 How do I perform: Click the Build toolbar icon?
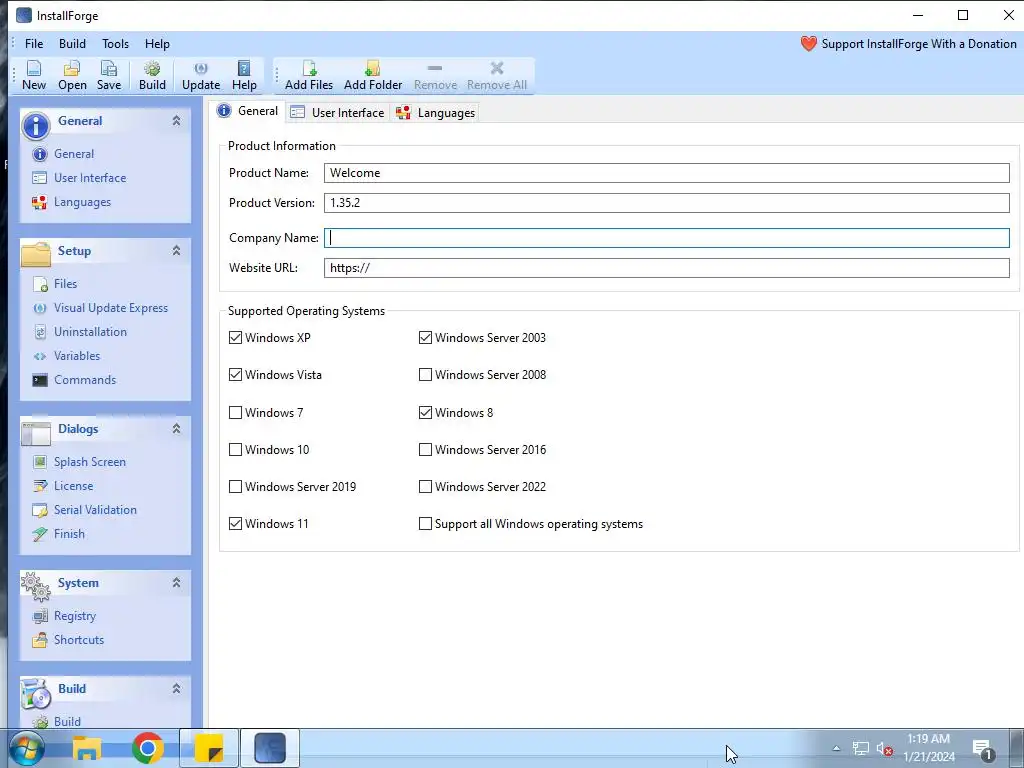(152, 76)
